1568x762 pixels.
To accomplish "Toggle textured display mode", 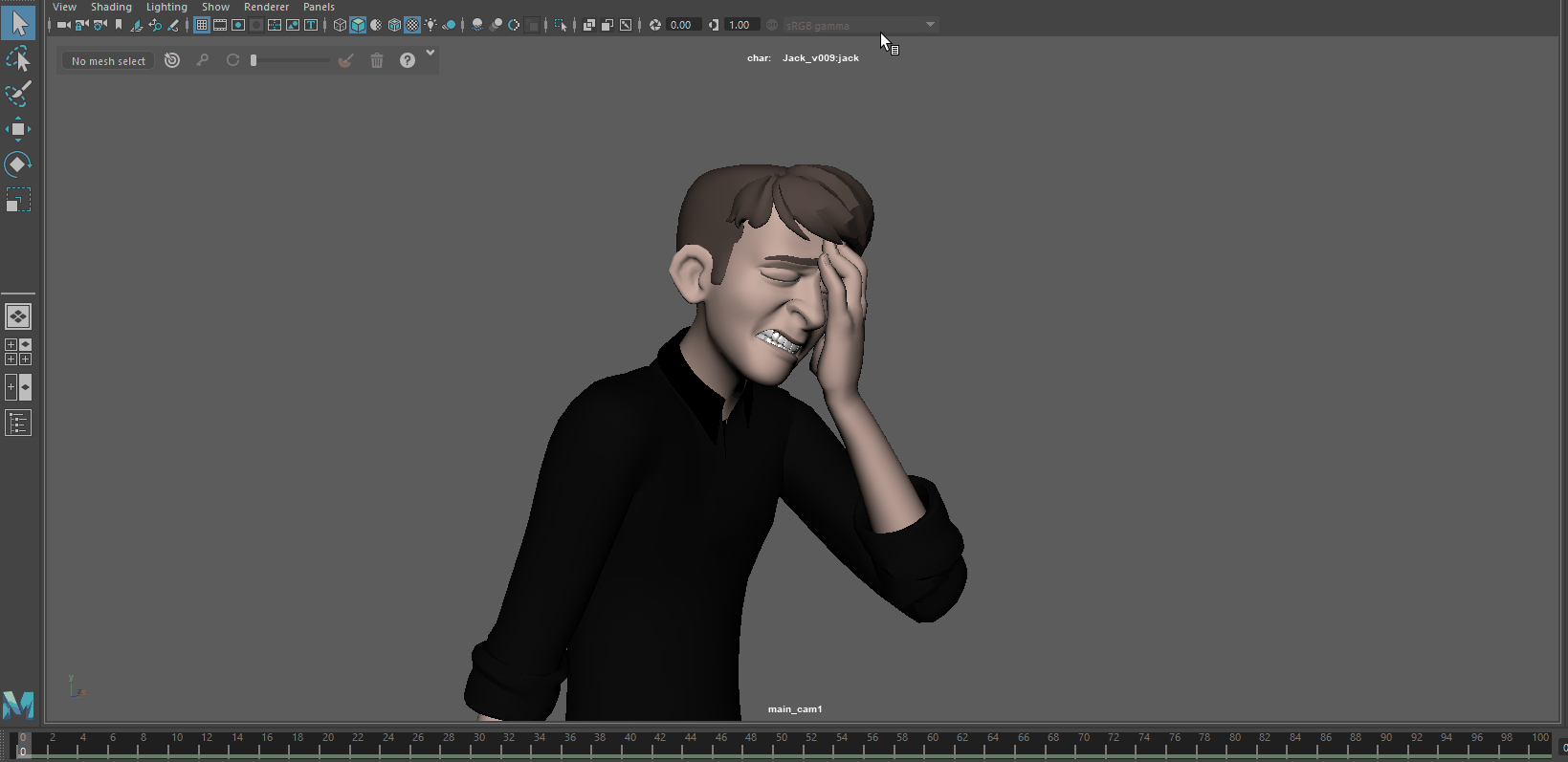I will pos(412,25).
